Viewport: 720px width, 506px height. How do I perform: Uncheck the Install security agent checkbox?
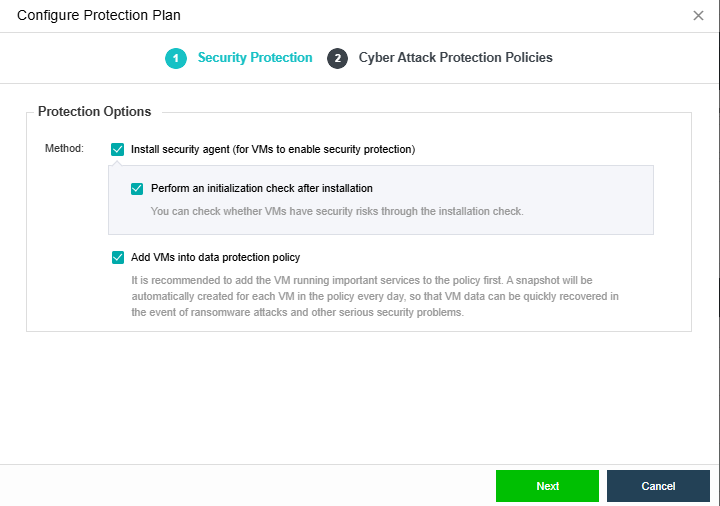point(118,149)
